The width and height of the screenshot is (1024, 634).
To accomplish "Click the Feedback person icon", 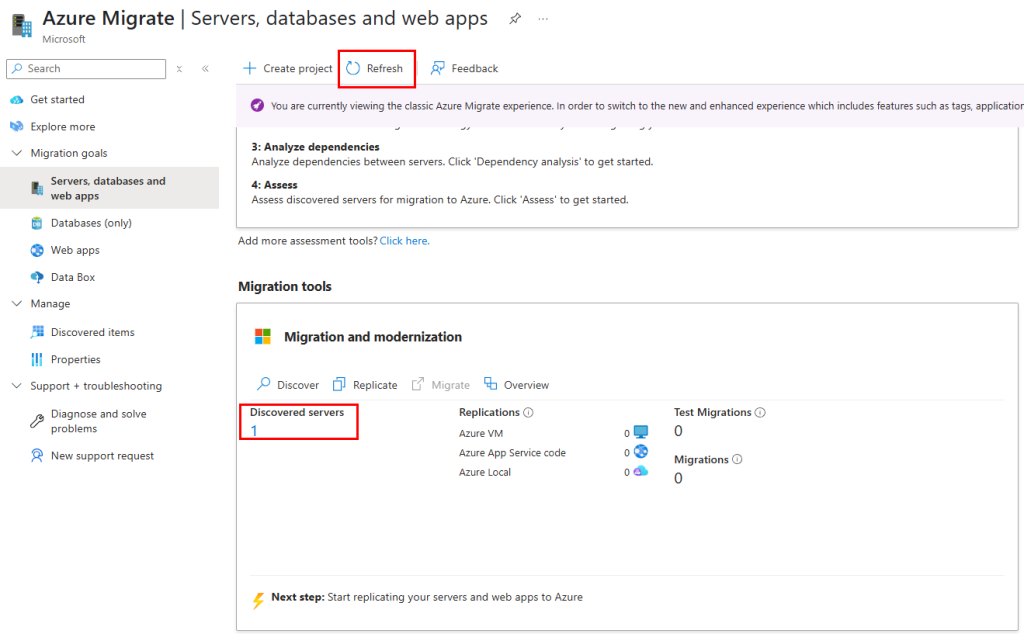I will (438, 69).
